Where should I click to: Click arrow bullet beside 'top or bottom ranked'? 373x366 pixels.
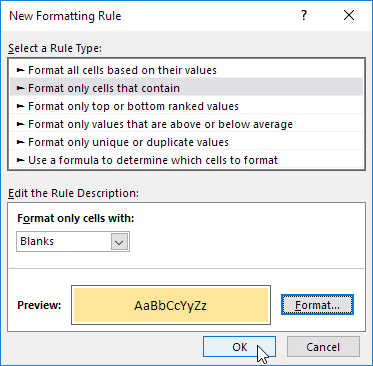point(21,106)
